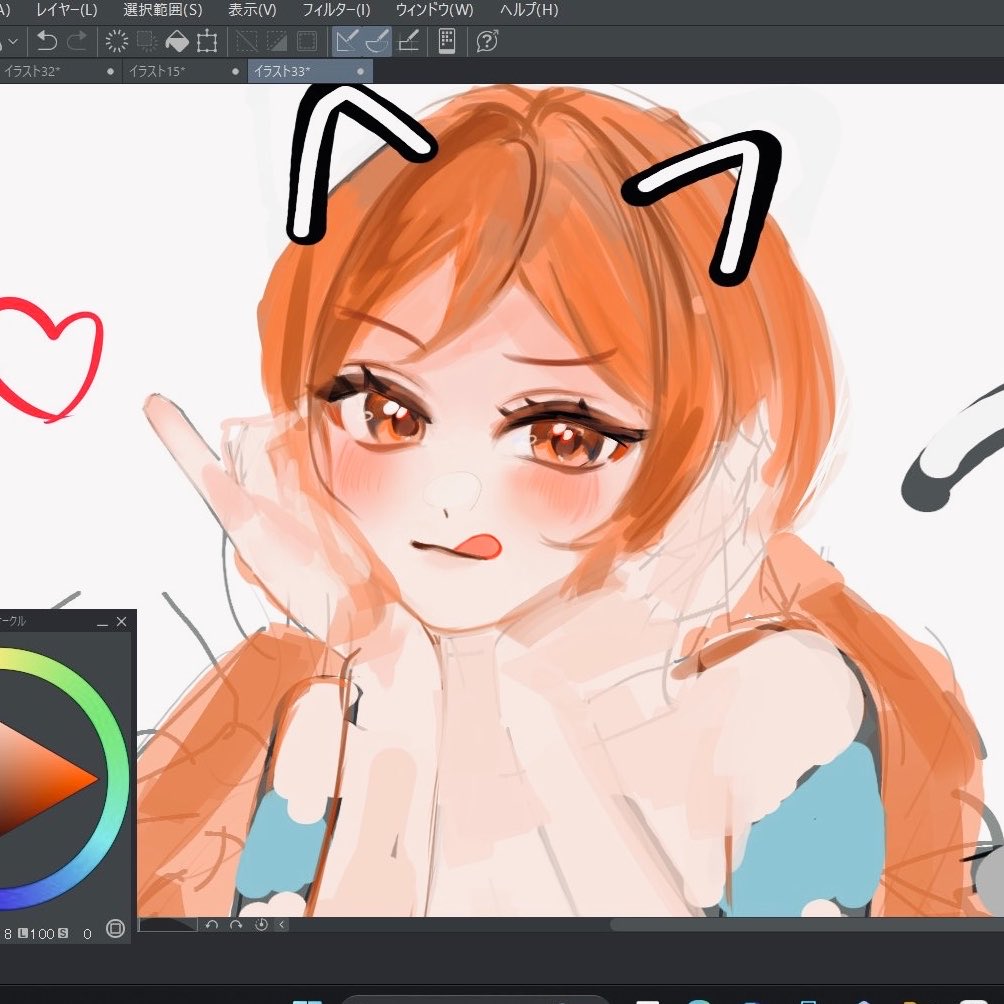Click Clear Outside Selection icon
The height and width of the screenshot is (1004, 1004).
pyautogui.click(x=147, y=42)
